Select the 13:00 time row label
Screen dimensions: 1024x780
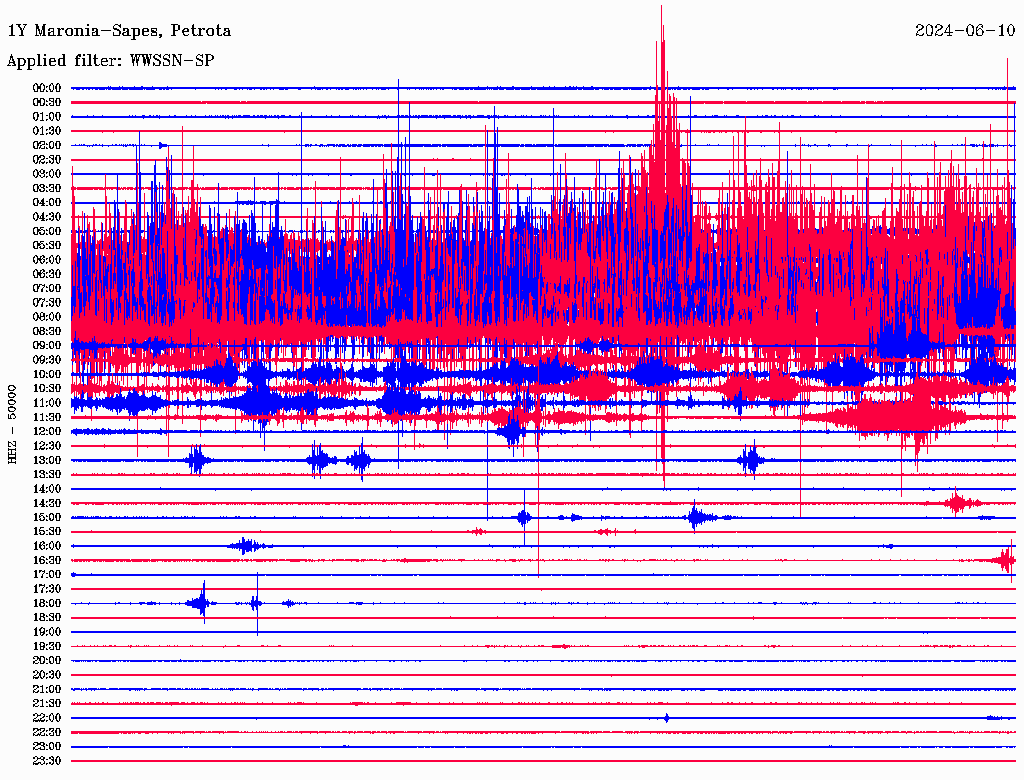(x=47, y=460)
